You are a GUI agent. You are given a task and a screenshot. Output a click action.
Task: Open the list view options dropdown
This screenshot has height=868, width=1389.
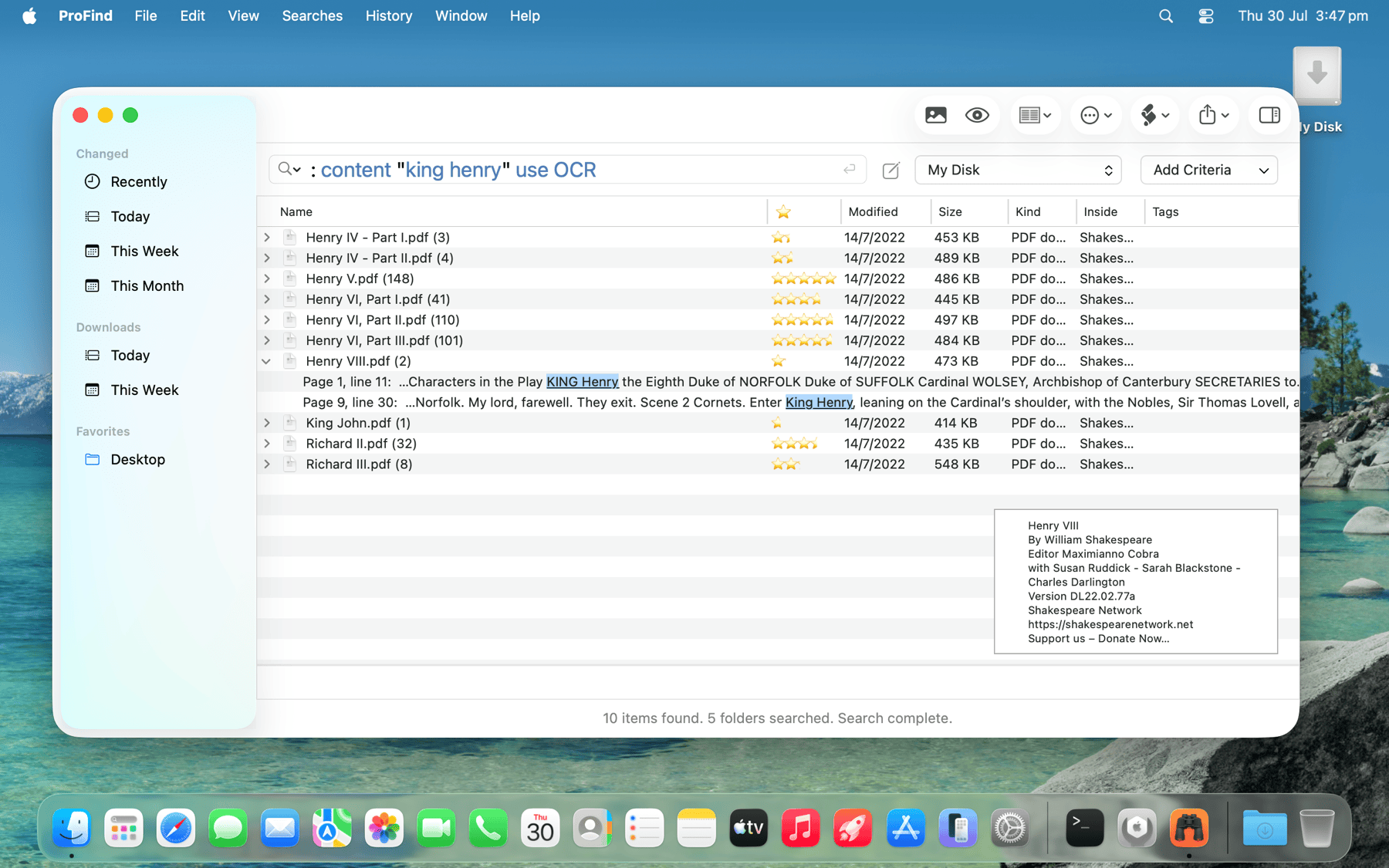pyautogui.click(x=1035, y=115)
